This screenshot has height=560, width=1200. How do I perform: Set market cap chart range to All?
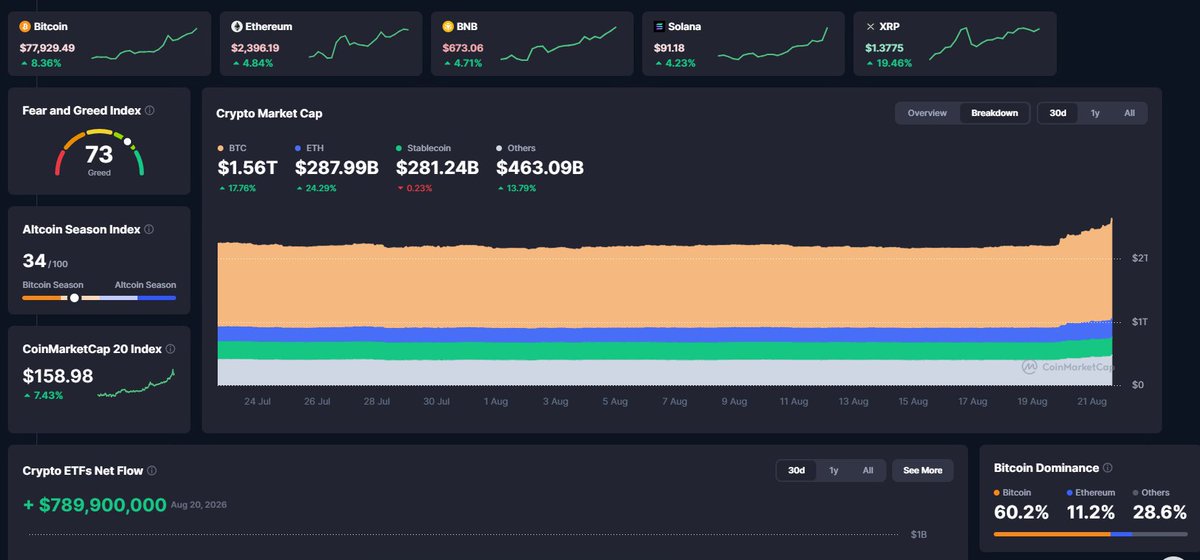1129,113
